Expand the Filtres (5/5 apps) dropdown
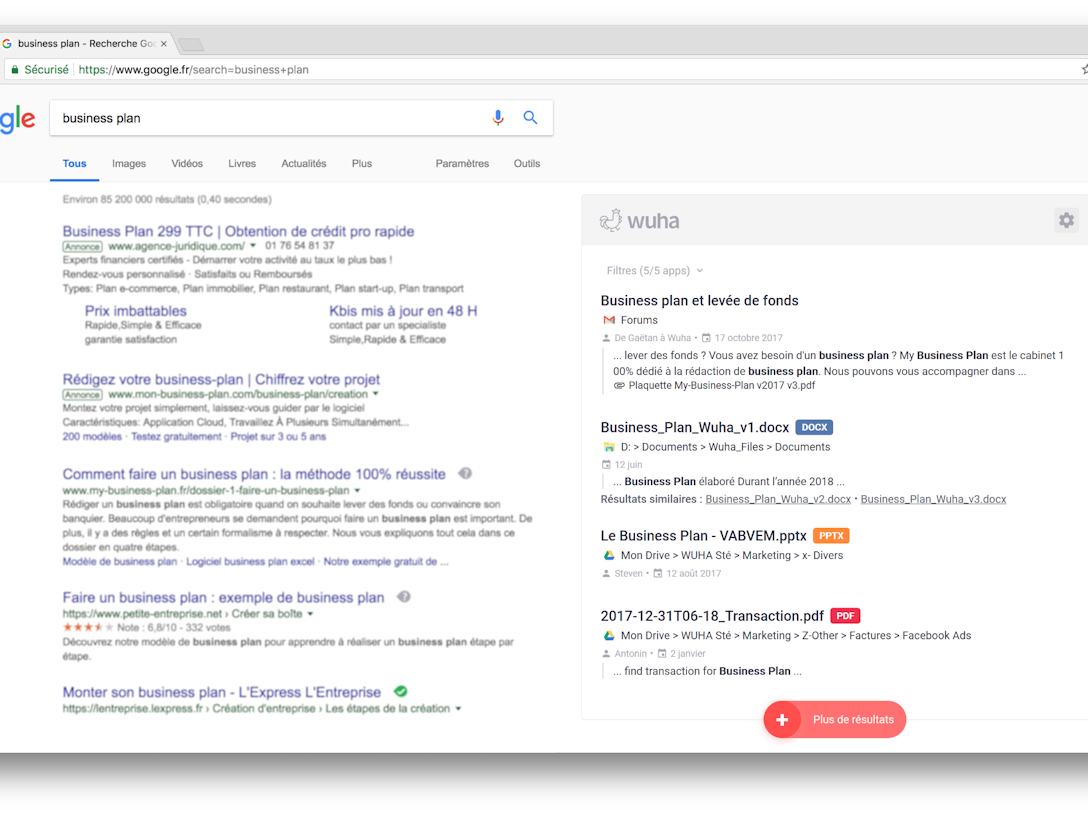Image resolution: width=1088 pixels, height=816 pixels. click(654, 271)
